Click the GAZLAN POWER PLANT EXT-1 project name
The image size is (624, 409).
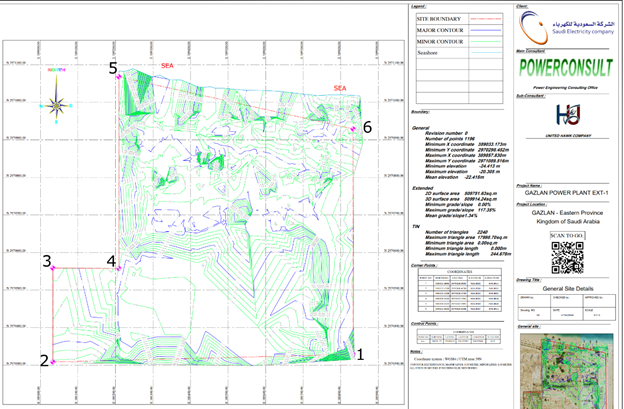pos(566,193)
